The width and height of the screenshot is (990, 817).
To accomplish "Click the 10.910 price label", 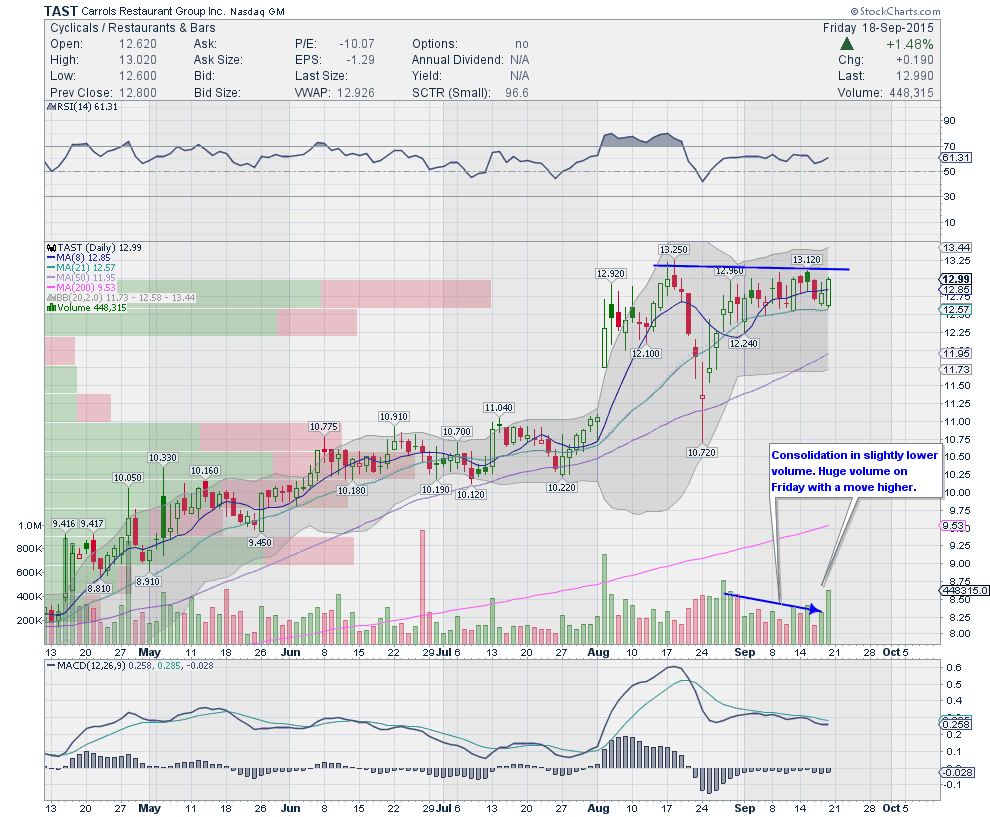I will click(393, 417).
